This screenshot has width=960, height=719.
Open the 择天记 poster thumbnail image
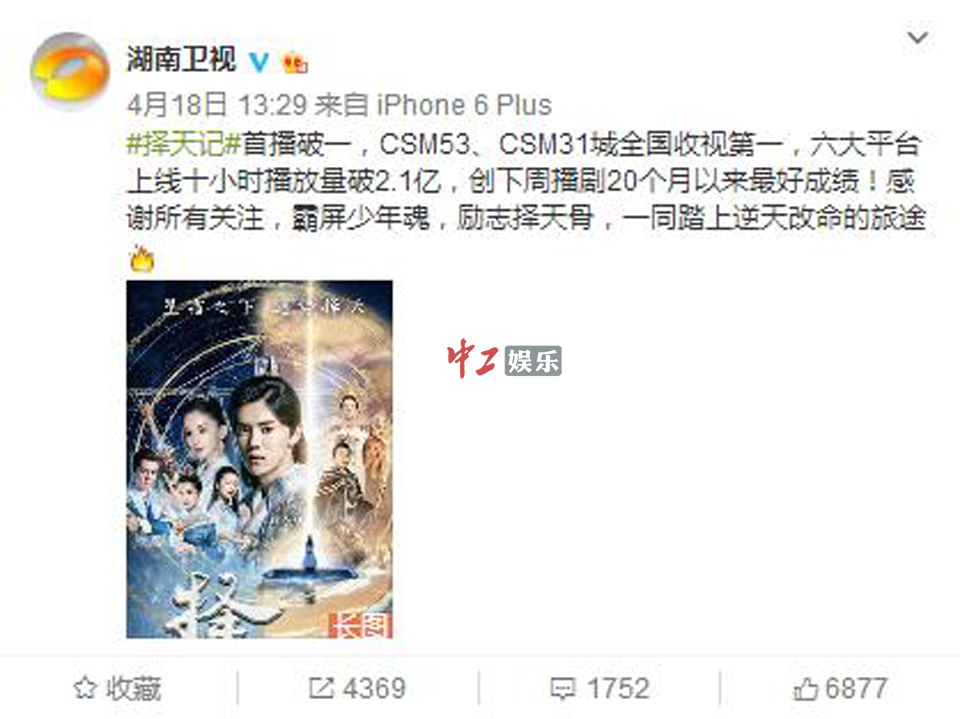click(260, 459)
